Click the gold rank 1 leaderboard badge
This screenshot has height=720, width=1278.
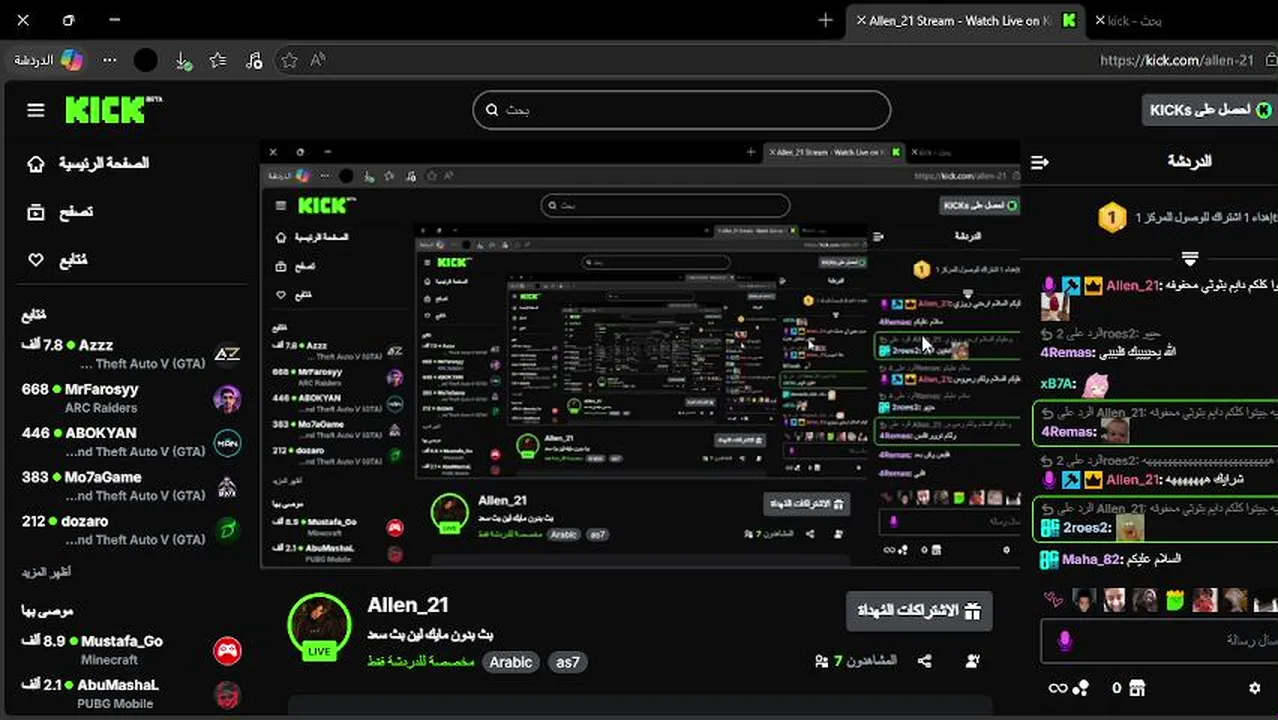click(x=1112, y=217)
